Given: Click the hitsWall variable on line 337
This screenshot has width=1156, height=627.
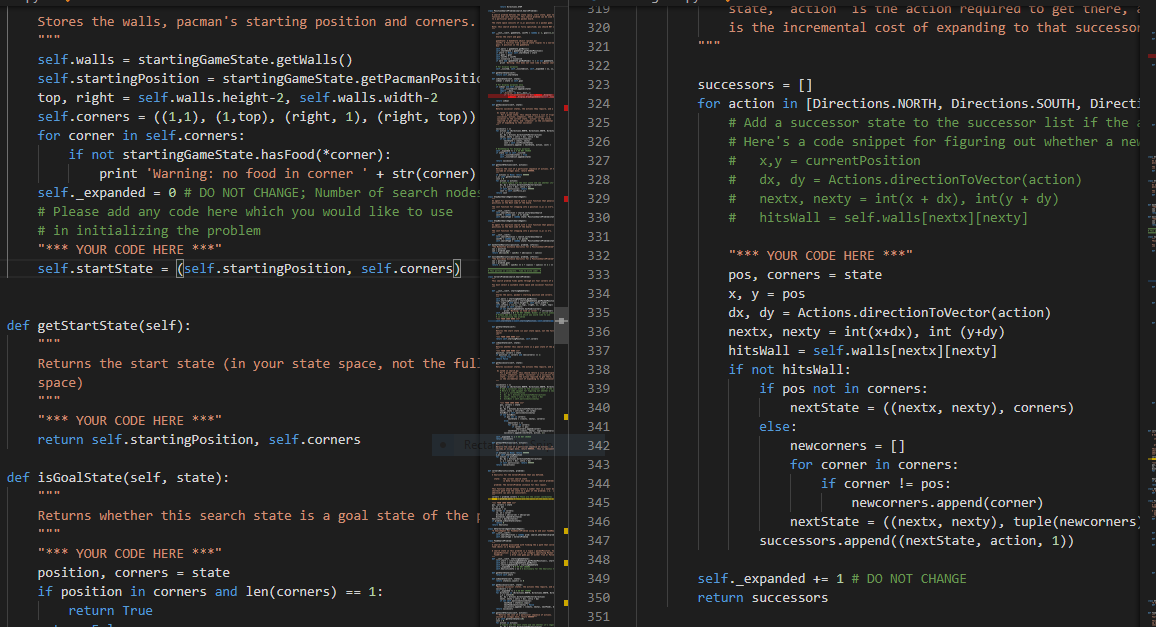Looking at the screenshot, I should [760, 350].
